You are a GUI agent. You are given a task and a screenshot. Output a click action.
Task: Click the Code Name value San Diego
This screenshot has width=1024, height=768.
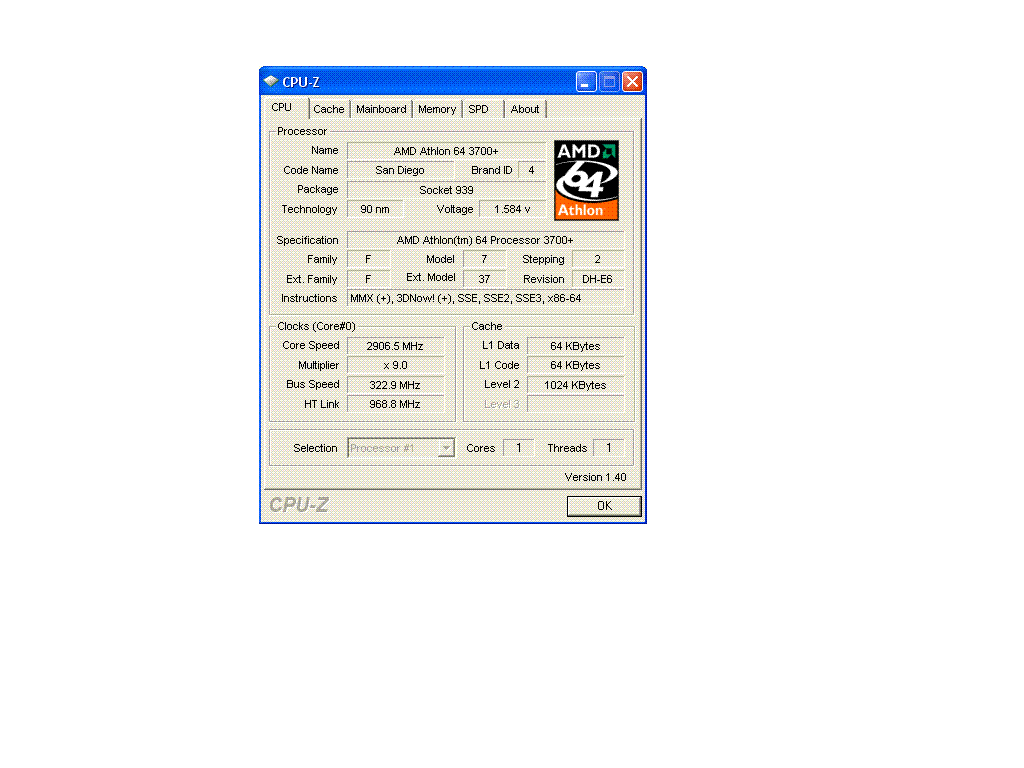[400, 170]
